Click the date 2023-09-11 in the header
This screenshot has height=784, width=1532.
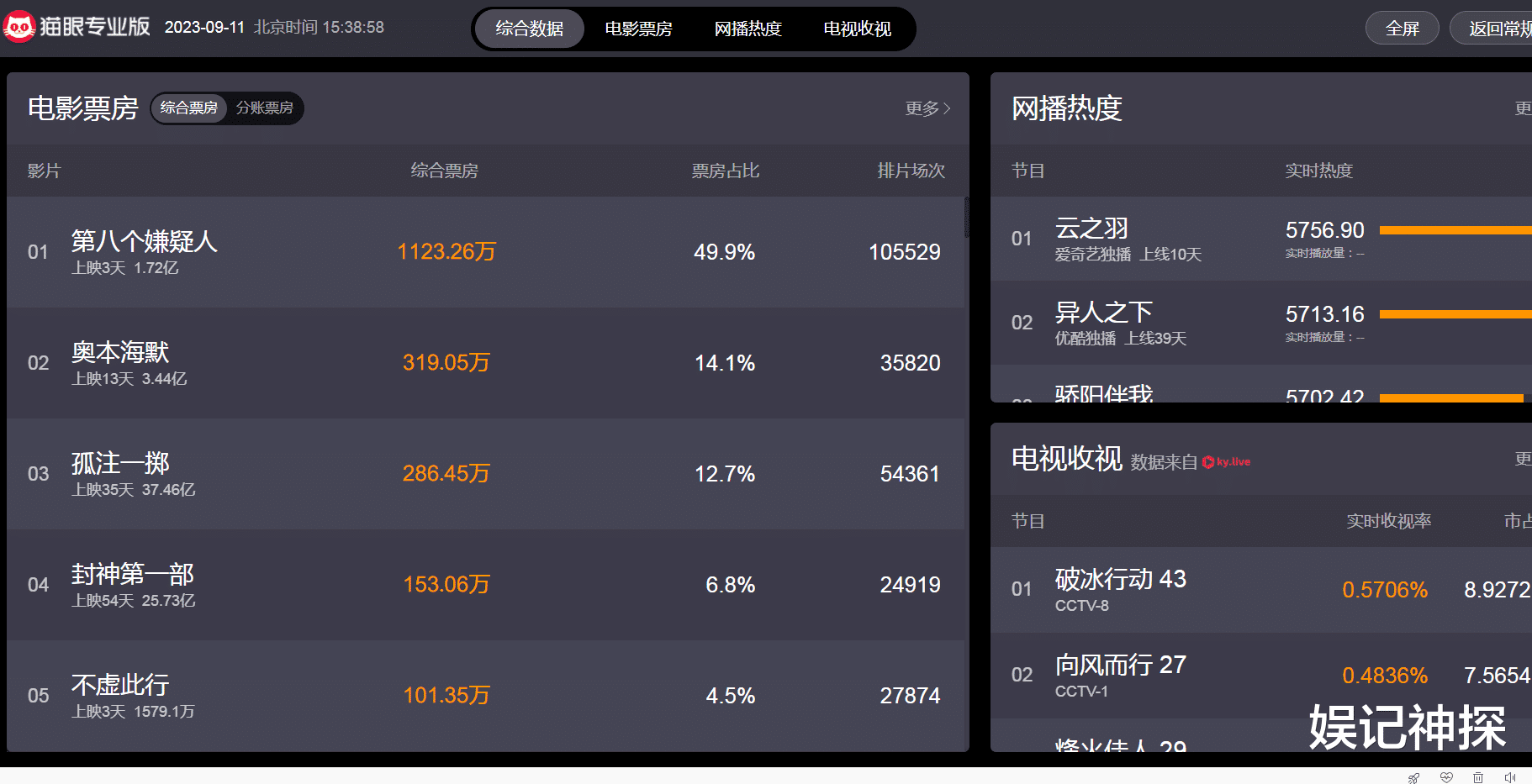click(x=204, y=27)
